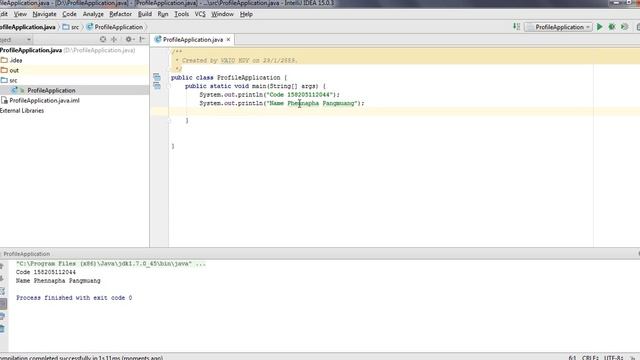Close the ProfileApplication.java editor tab

coord(229,40)
